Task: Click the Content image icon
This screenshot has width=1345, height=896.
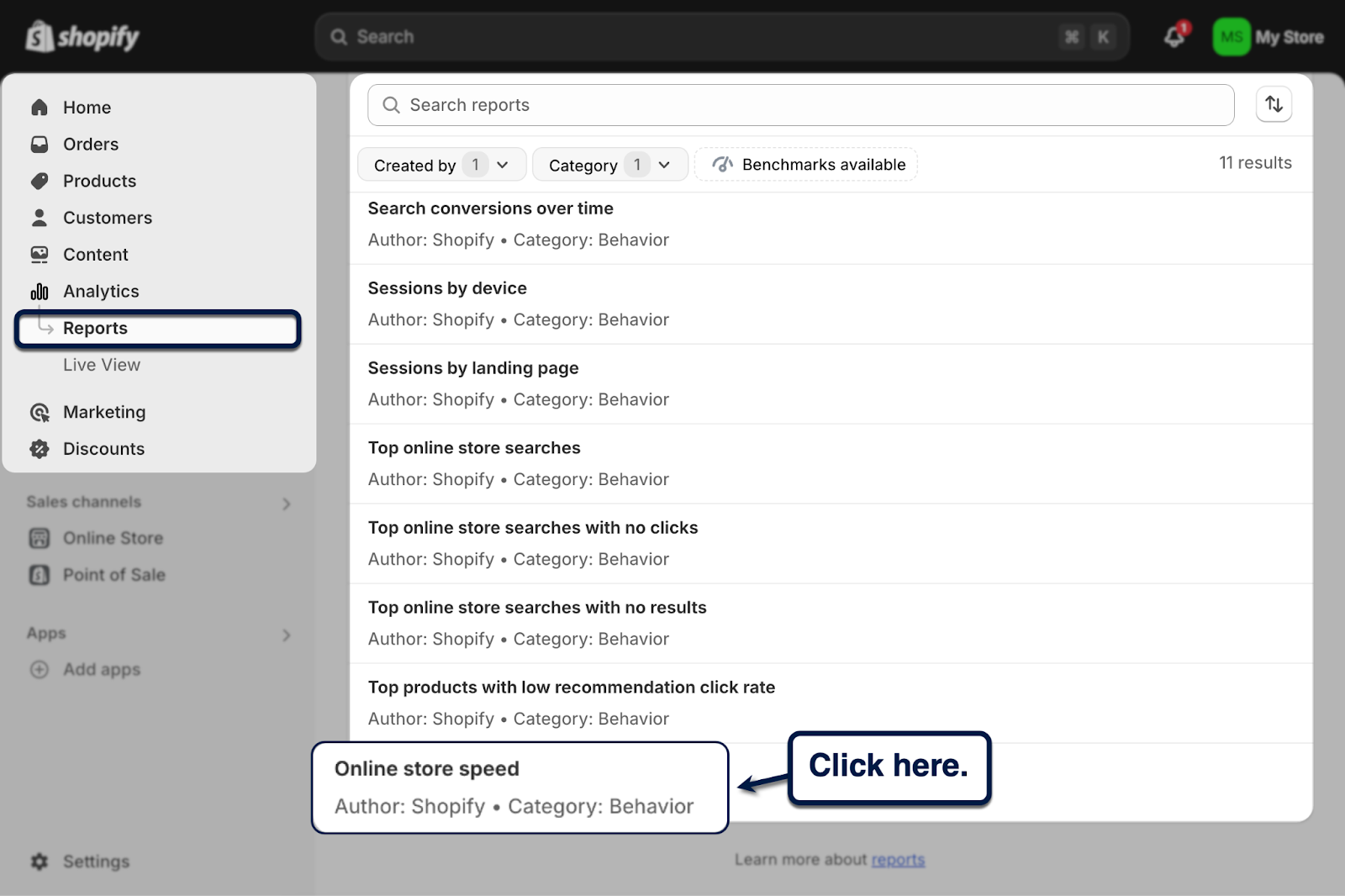Action: [x=40, y=255]
